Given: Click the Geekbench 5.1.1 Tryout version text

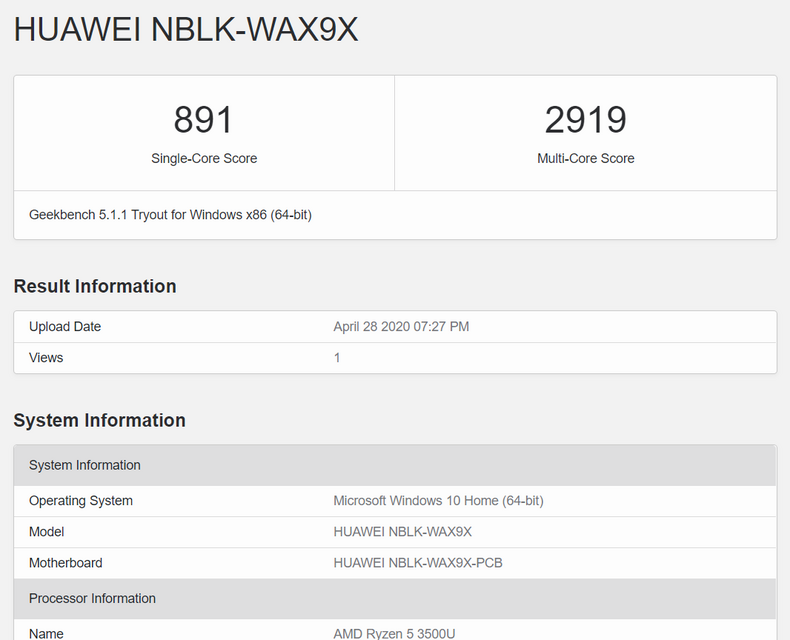Looking at the screenshot, I should 170,214.
